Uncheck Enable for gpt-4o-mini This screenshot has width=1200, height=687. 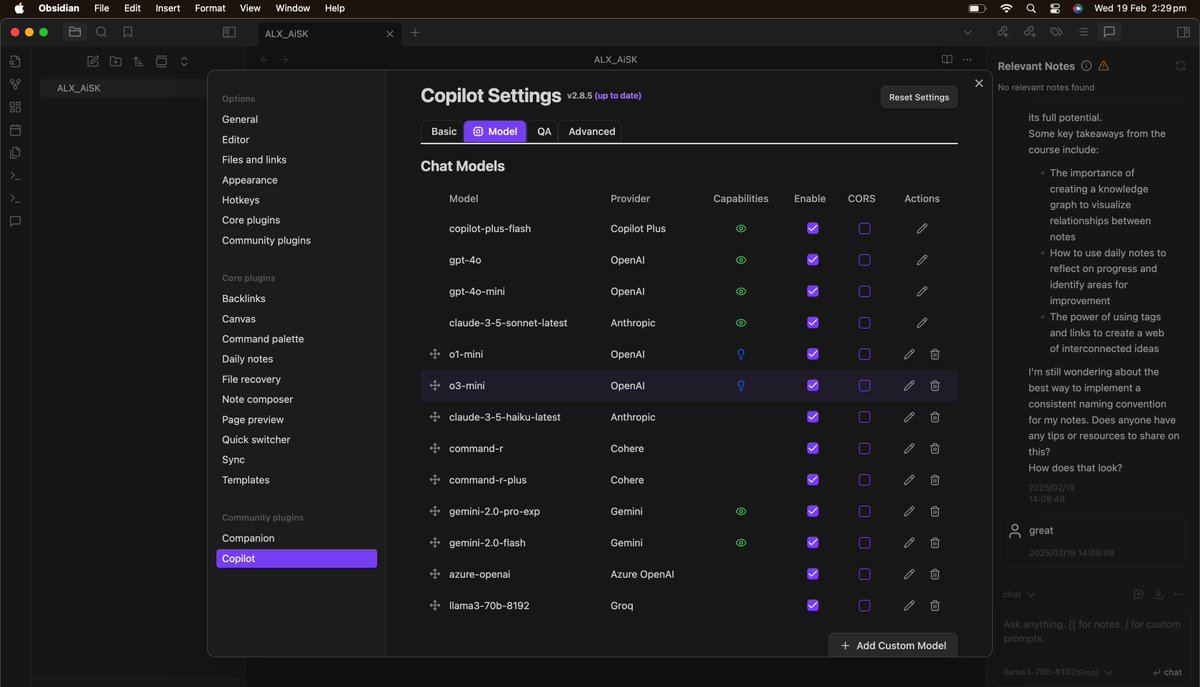tap(813, 291)
